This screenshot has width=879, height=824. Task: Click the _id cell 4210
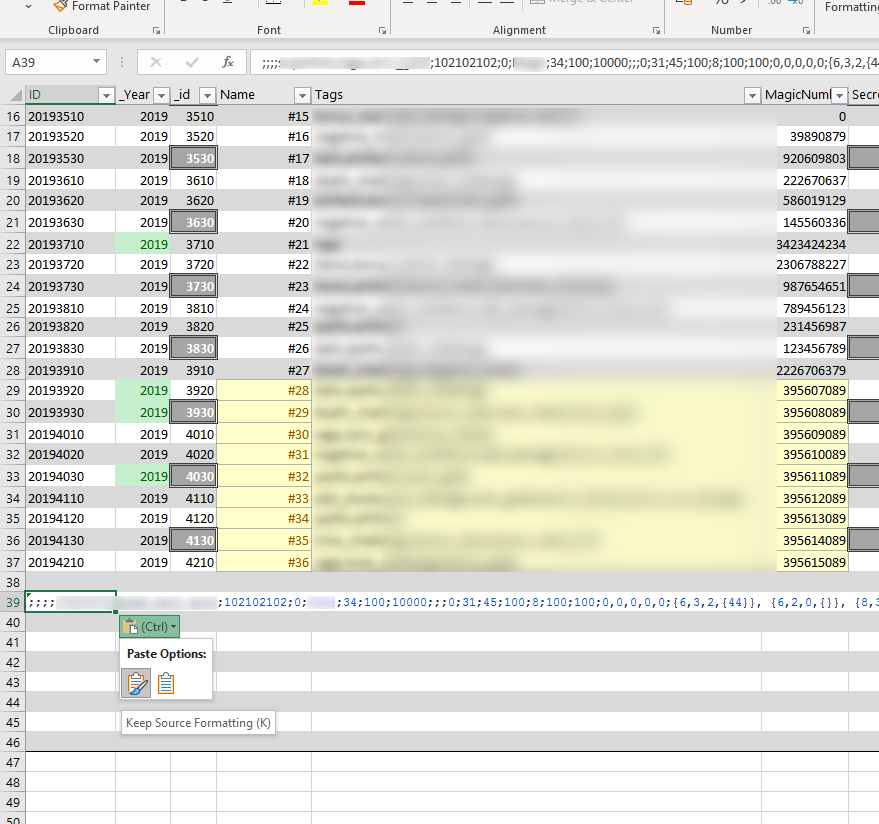tap(194, 562)
